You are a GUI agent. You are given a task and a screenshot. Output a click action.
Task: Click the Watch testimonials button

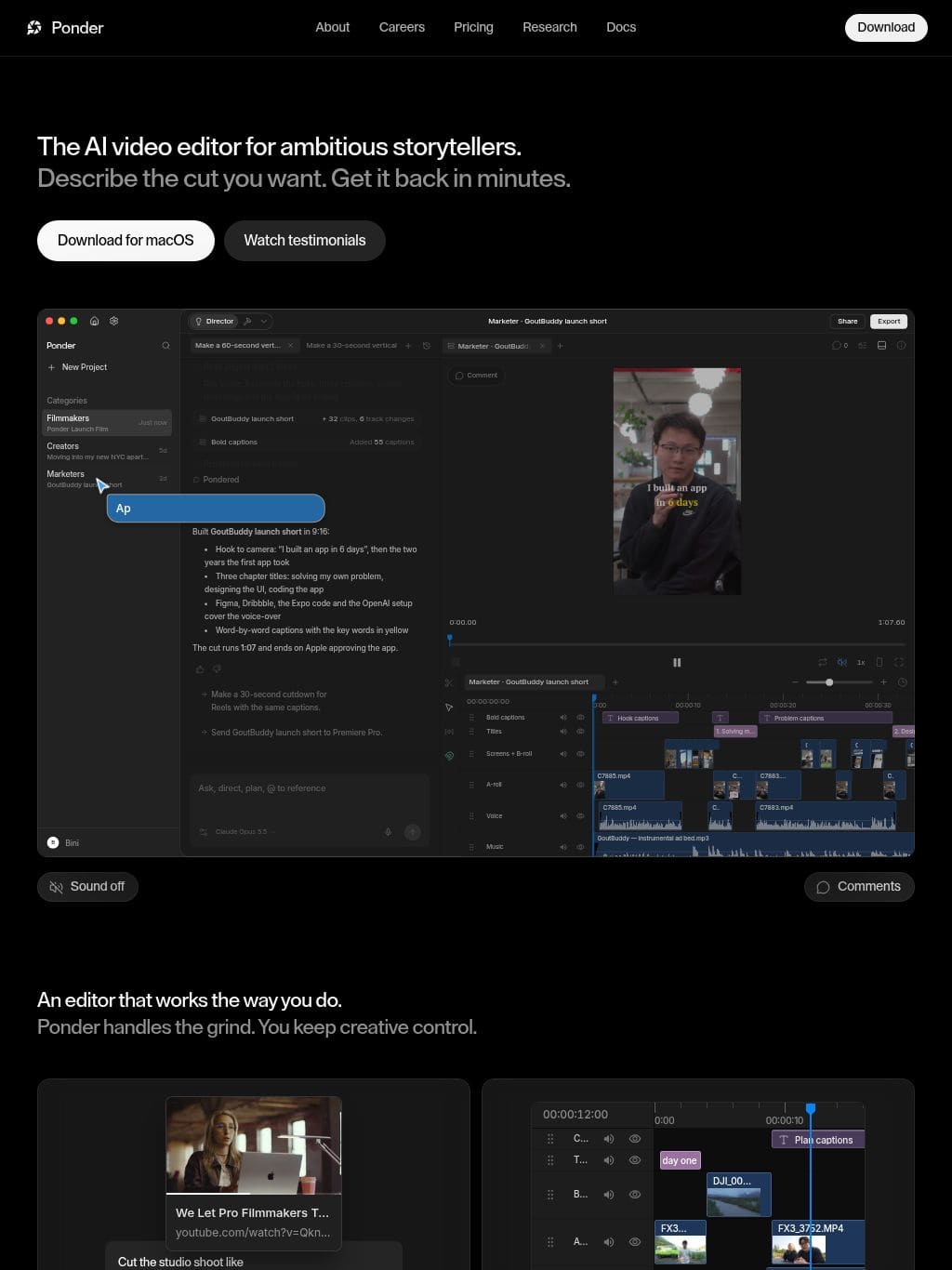click(305, 241)
